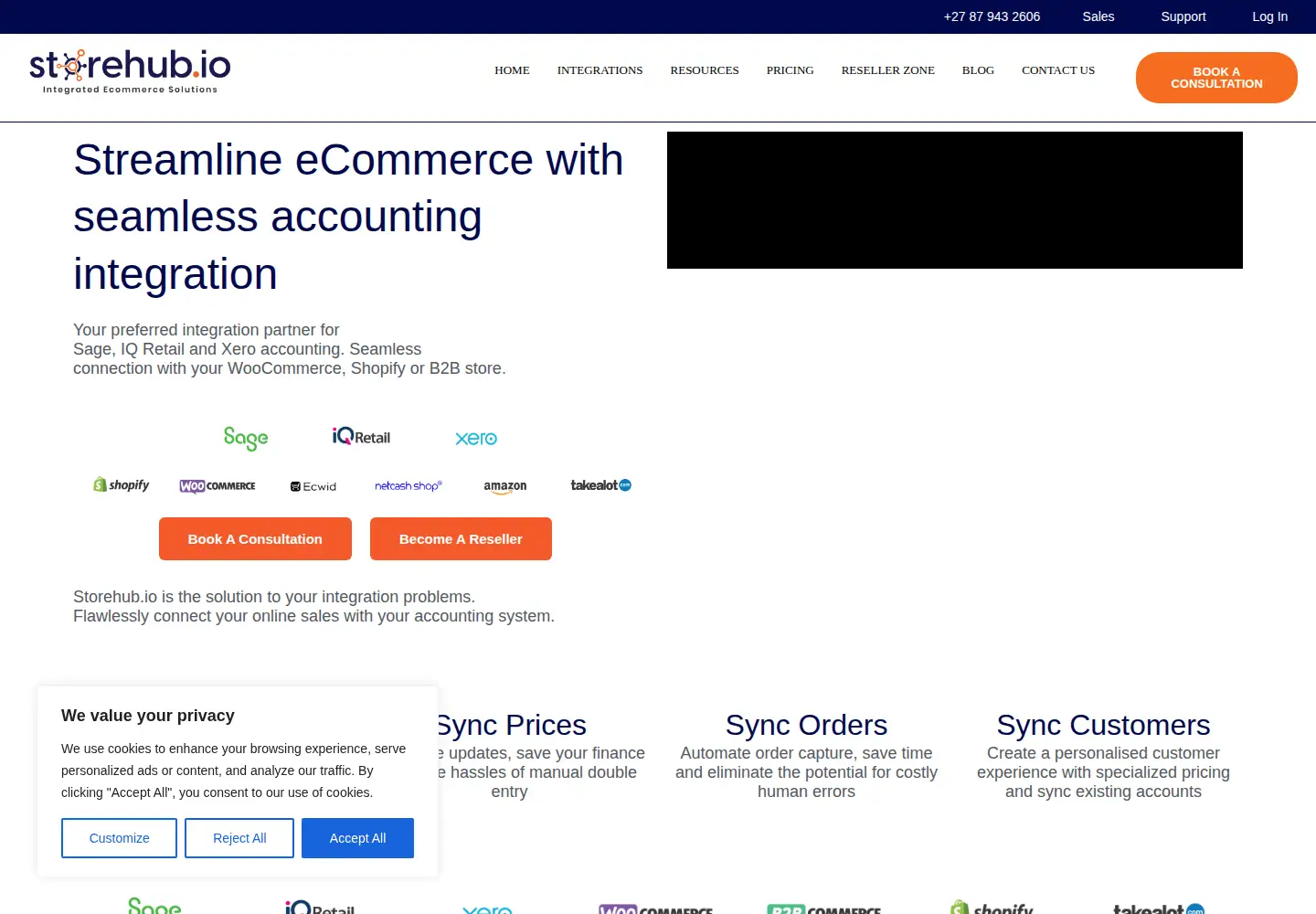Accept all cookies
The width and height of the screenshot is (1316, 914).
(x=357, y=838)
